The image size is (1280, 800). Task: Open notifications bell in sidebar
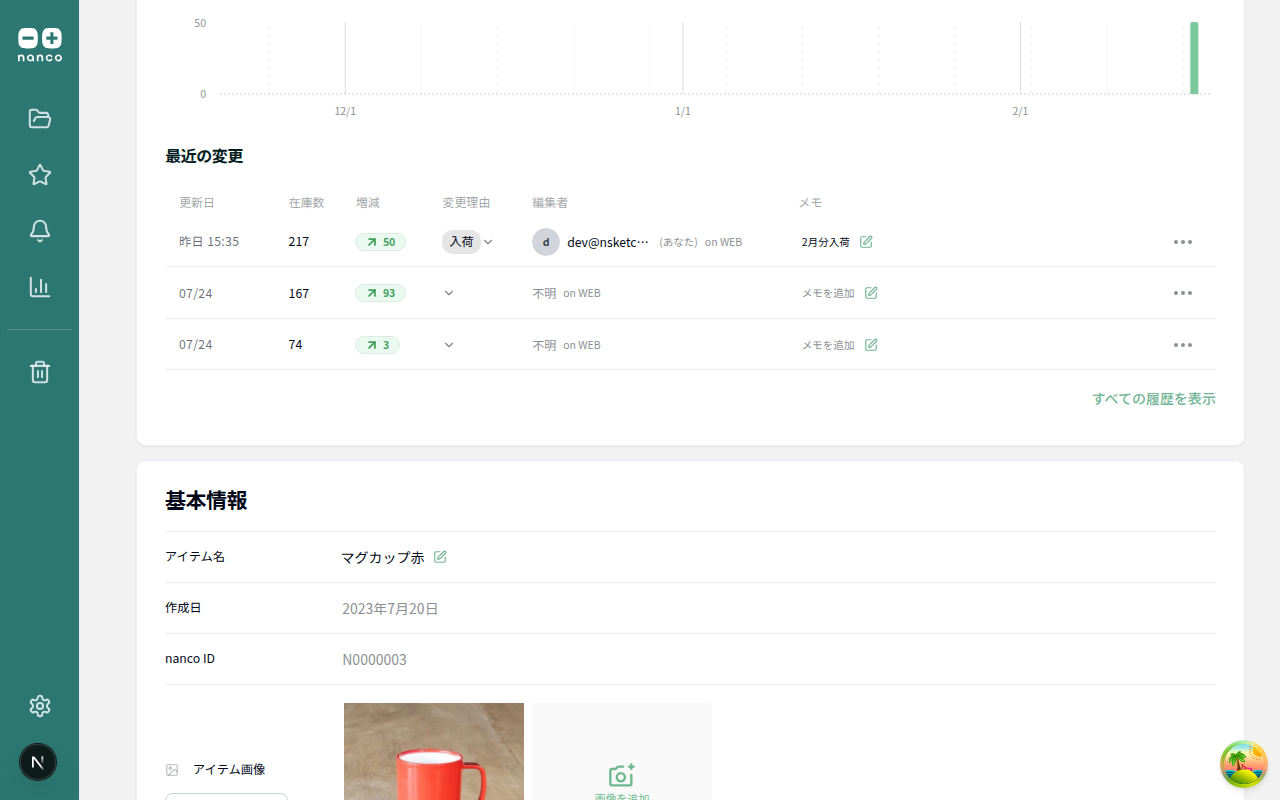pos(40,231)
